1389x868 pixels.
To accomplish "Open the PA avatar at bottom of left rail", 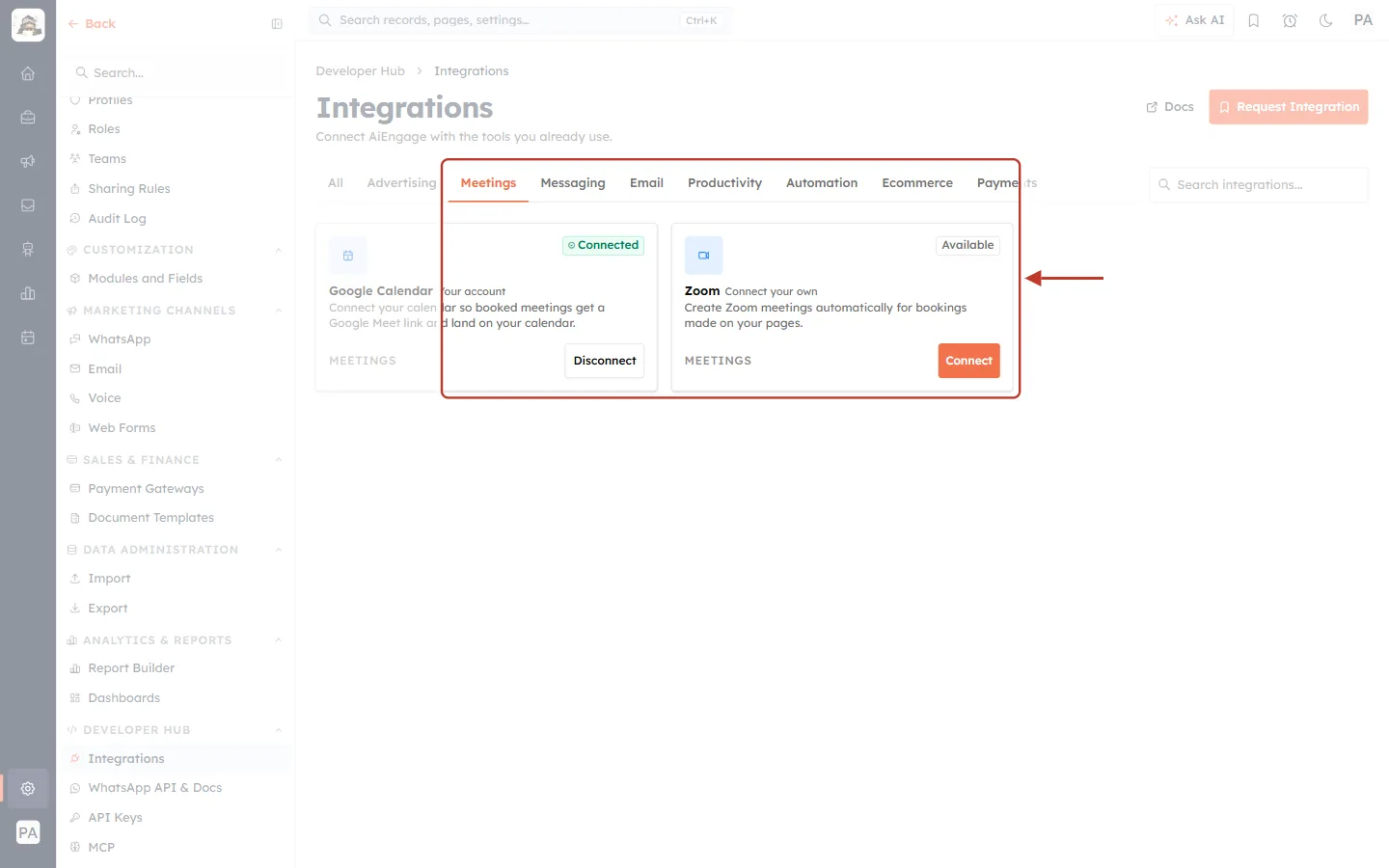I will coord(28,832).
